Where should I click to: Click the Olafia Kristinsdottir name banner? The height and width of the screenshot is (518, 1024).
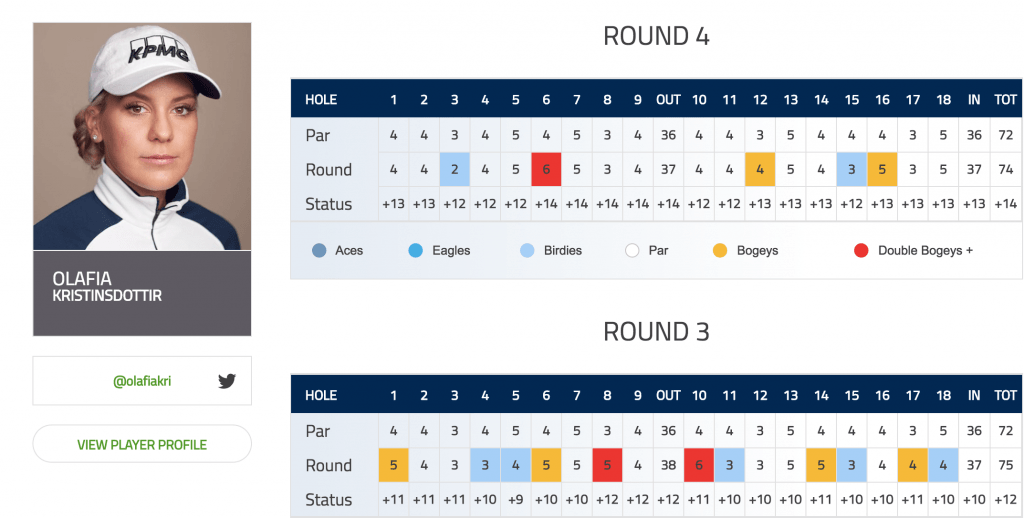[x=142, y=293]
